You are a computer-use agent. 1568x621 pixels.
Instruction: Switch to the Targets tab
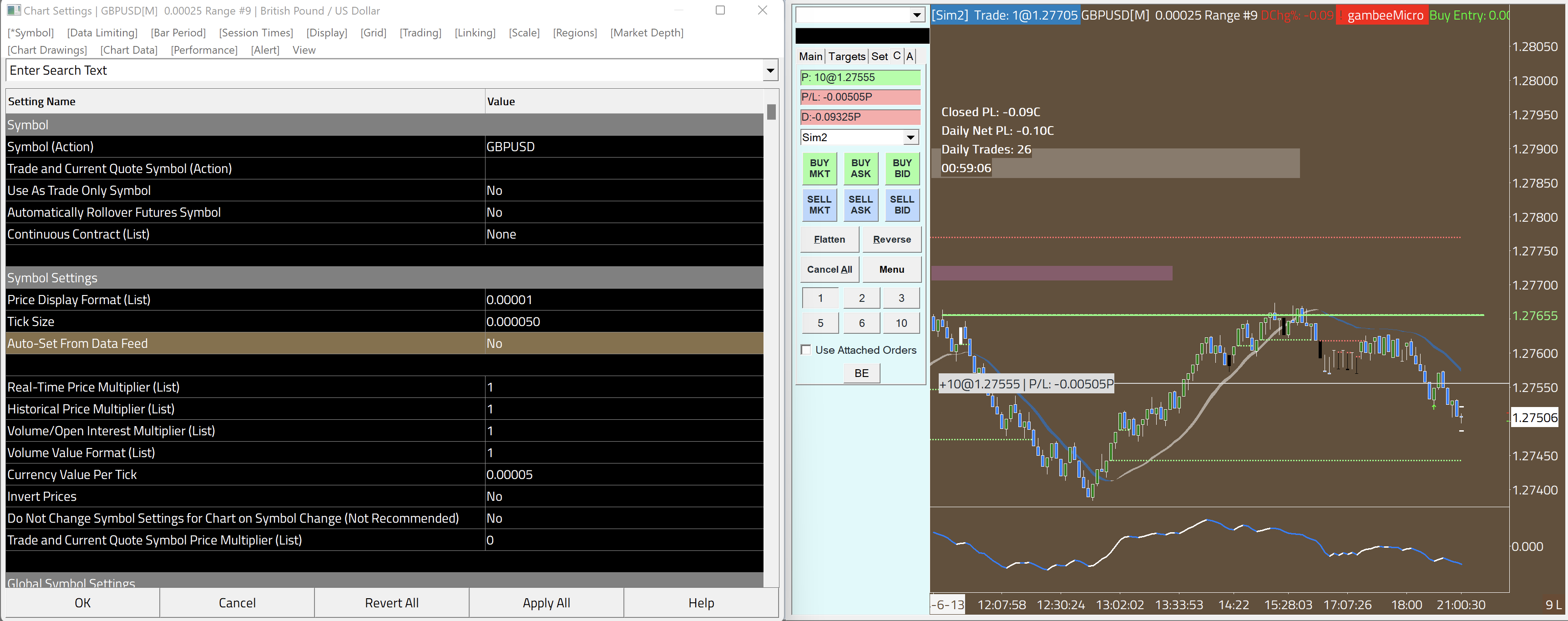(846, 56)
